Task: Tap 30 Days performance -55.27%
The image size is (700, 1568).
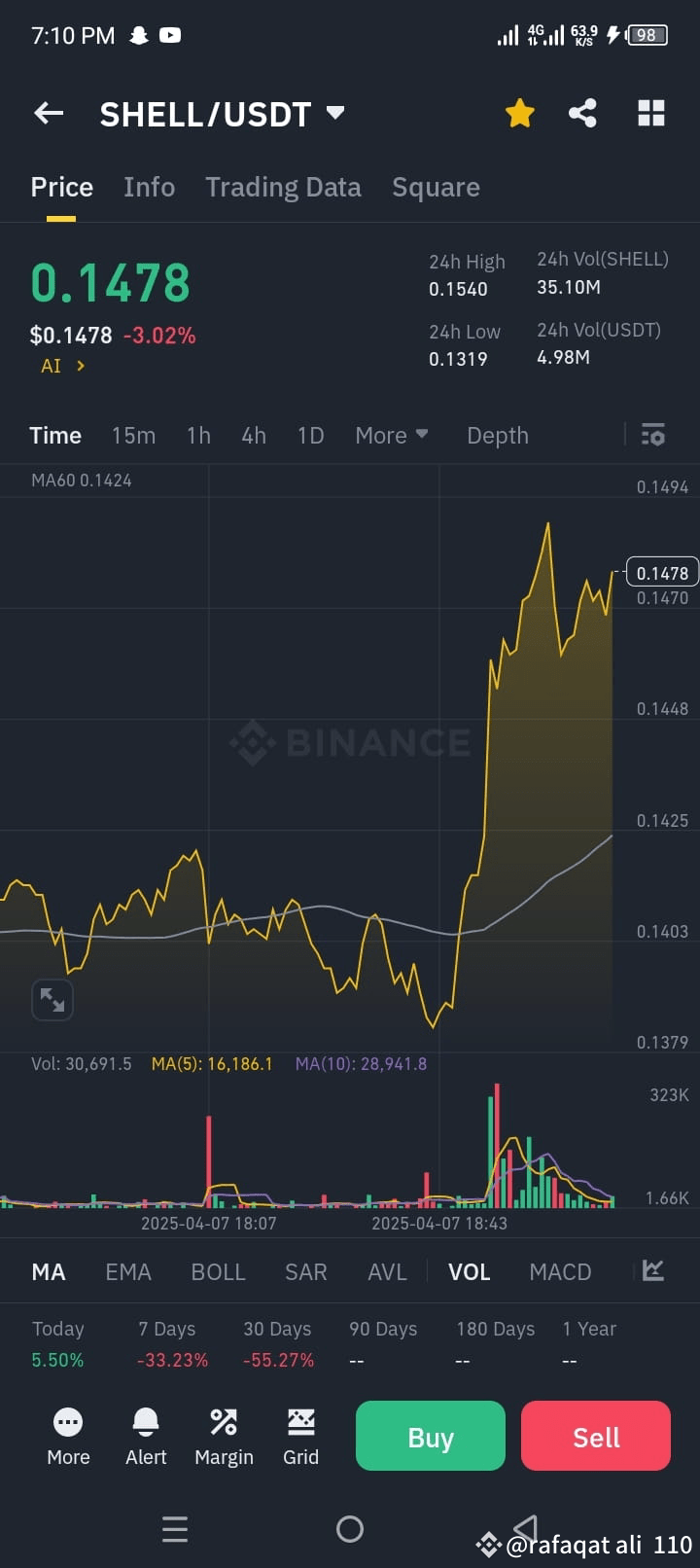Action: [x=278, y=1344]
